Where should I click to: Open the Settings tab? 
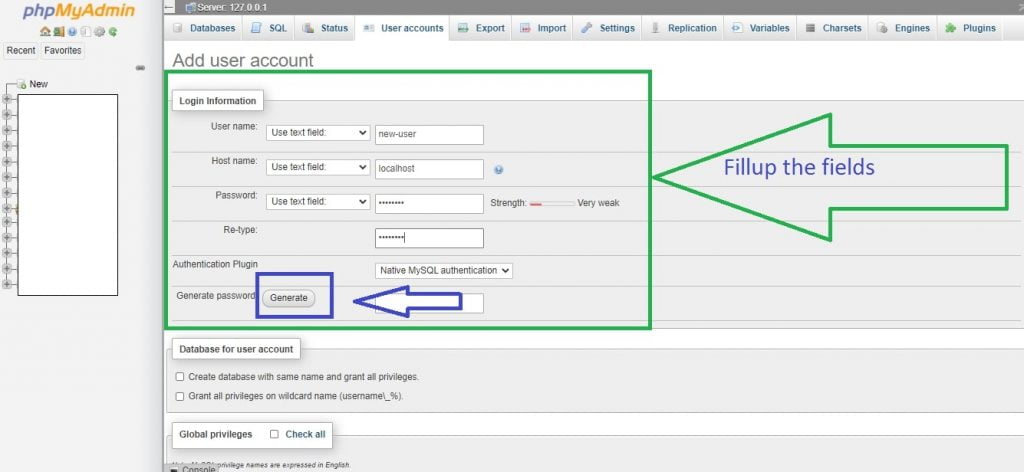(608, 28)
